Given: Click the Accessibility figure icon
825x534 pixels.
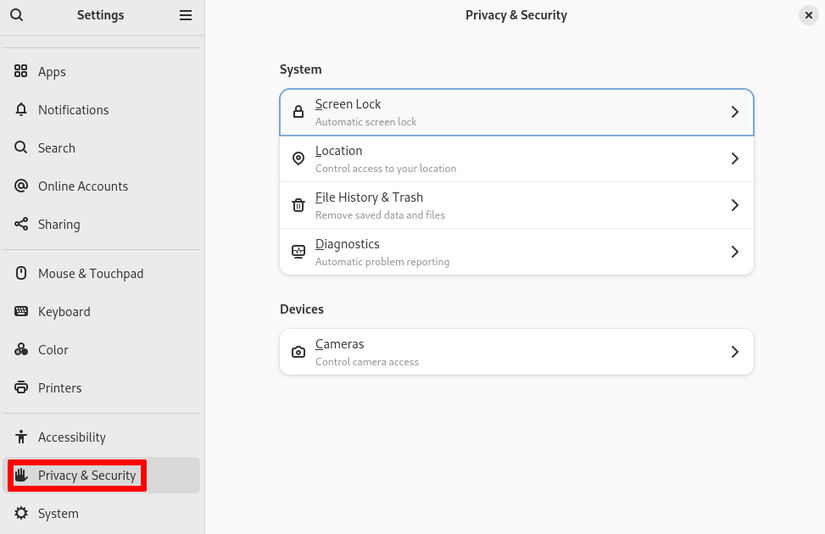Looking at the screenshot, I should [21, 437].
